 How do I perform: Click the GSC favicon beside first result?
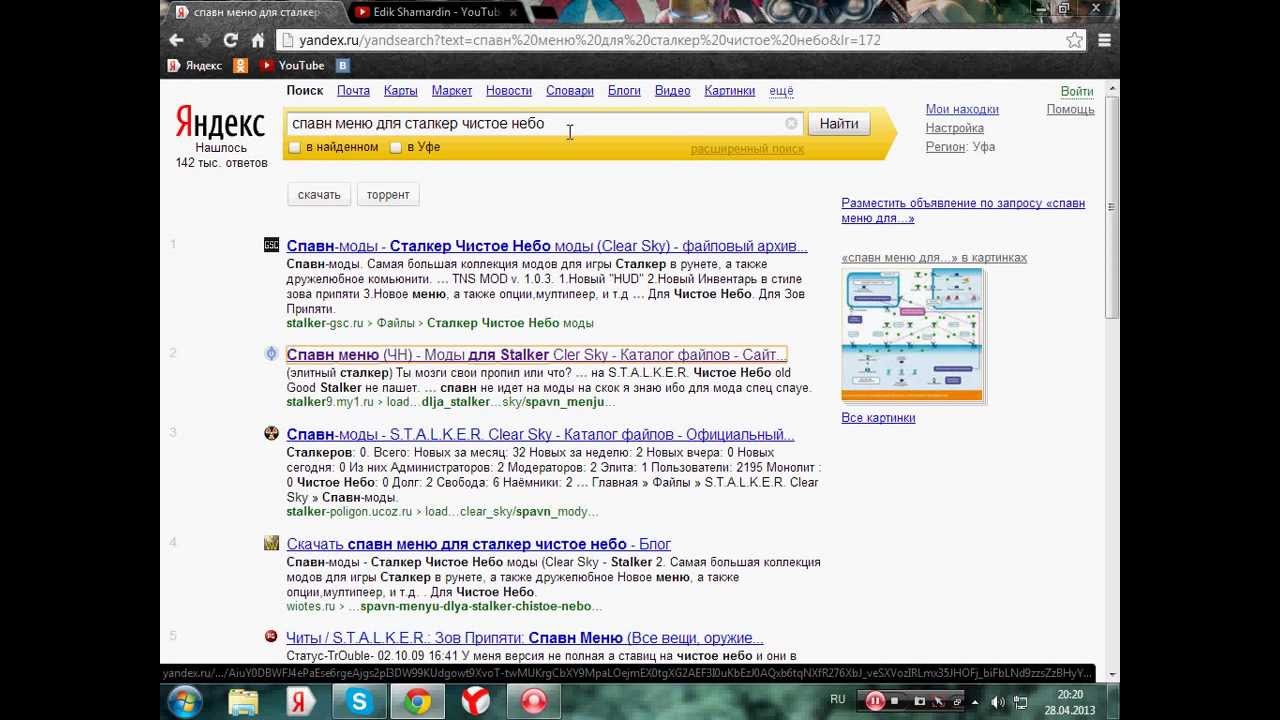pos(271,245)
